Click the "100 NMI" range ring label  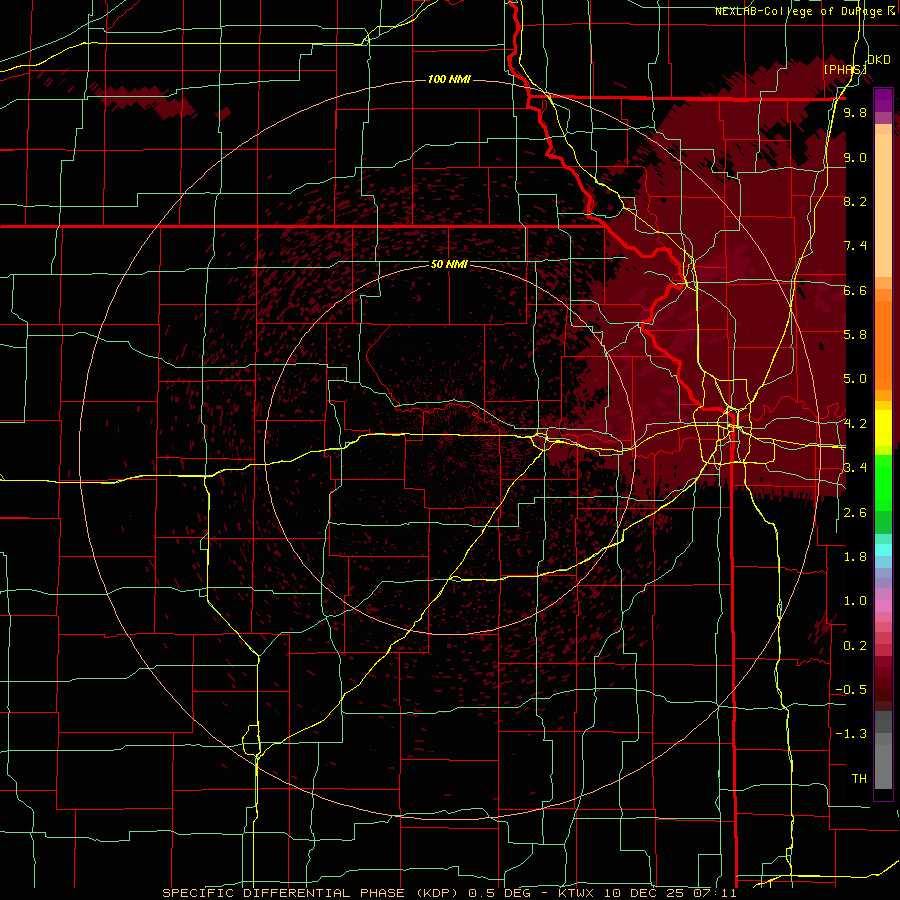449,79
